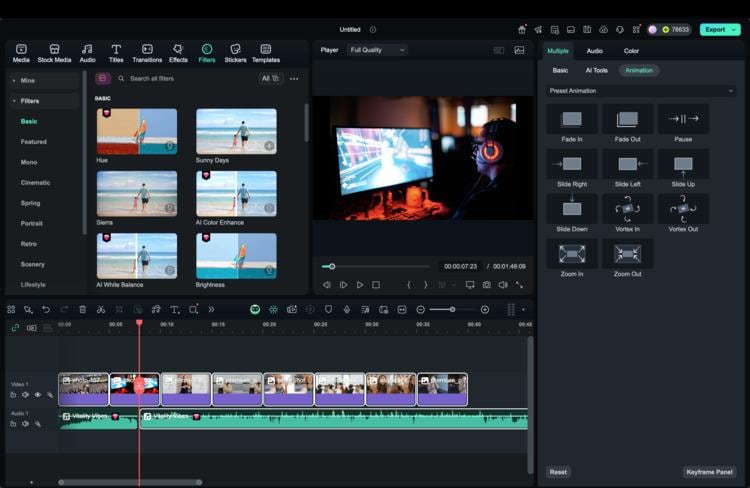This screenshot has height=488, width=750.
Task: Click the player volume icon
Action: (x=503, y=285)
